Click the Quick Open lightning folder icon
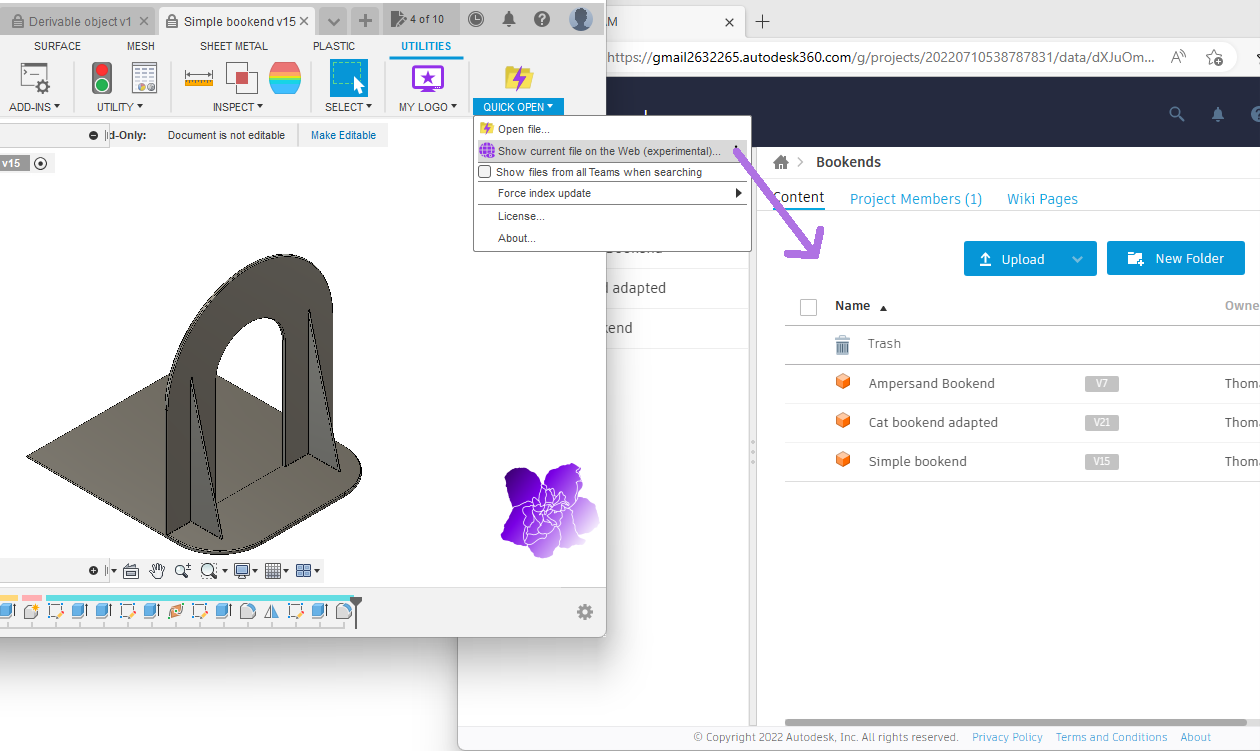 click(518, 78)
